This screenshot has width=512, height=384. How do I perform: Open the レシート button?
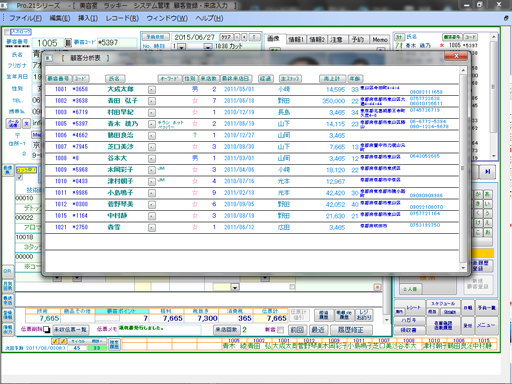tap(413, 307)
